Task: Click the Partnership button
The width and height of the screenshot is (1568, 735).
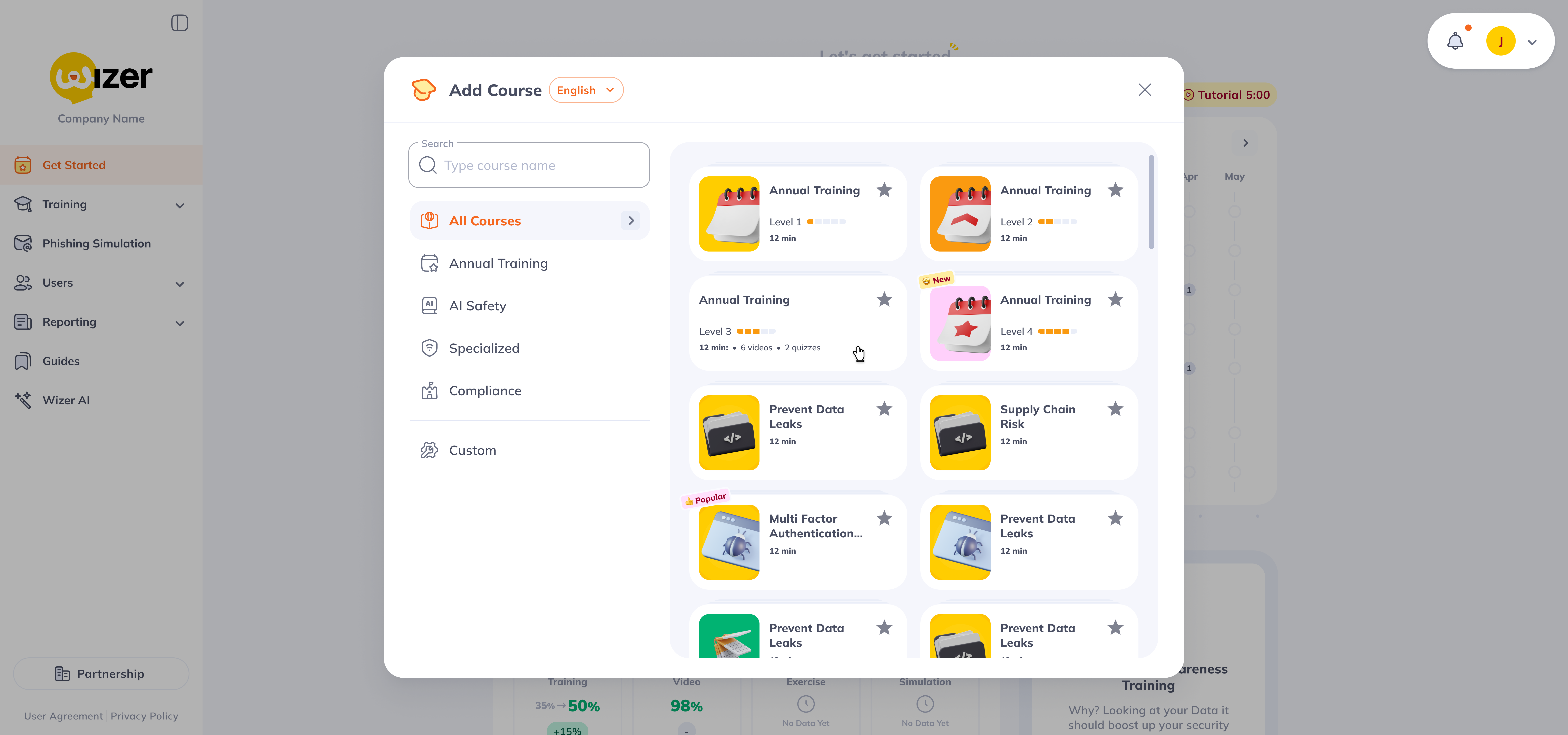Action: pyautogui.click(x=101, y=674)
